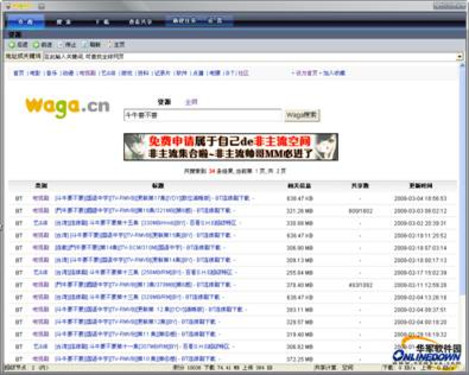Open the 动漫 link in the site navigation
The image size is (469, 375).
click(x=68, y=73)
